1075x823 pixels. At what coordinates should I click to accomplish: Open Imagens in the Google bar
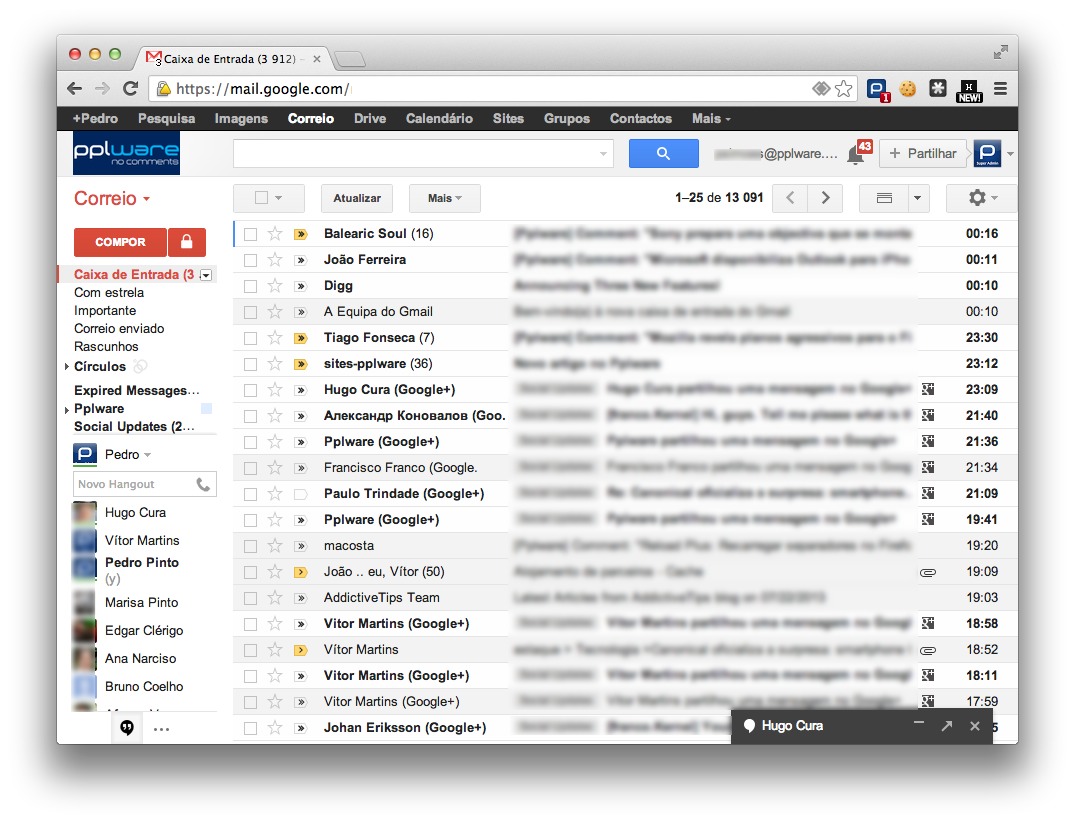241,119
